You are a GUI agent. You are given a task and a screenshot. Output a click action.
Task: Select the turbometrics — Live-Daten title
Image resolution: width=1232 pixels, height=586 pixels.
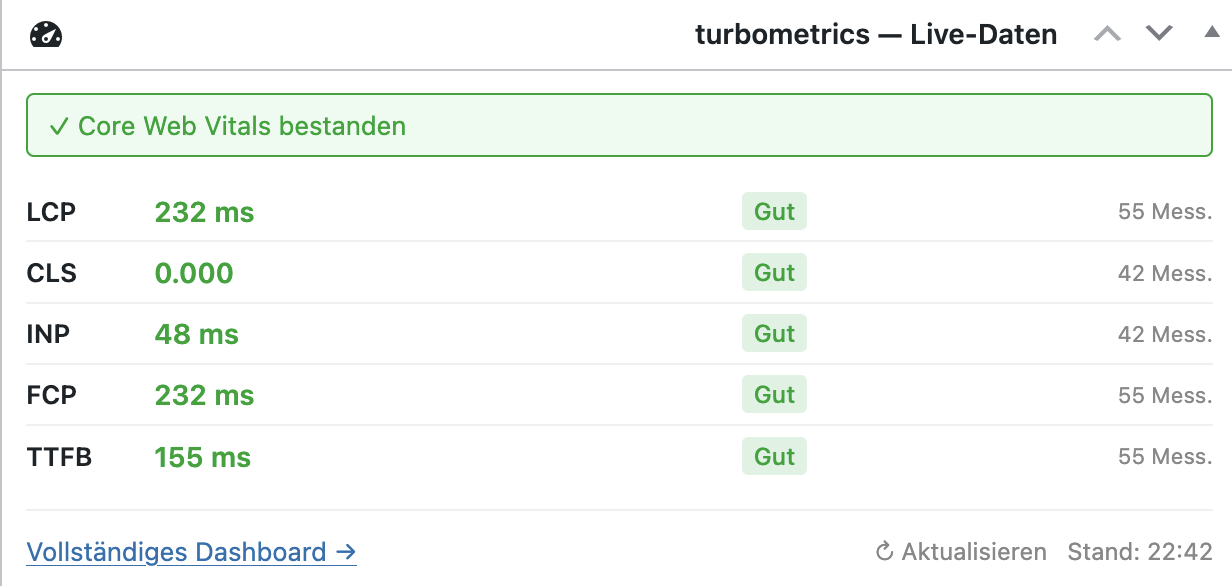point(877,34)
